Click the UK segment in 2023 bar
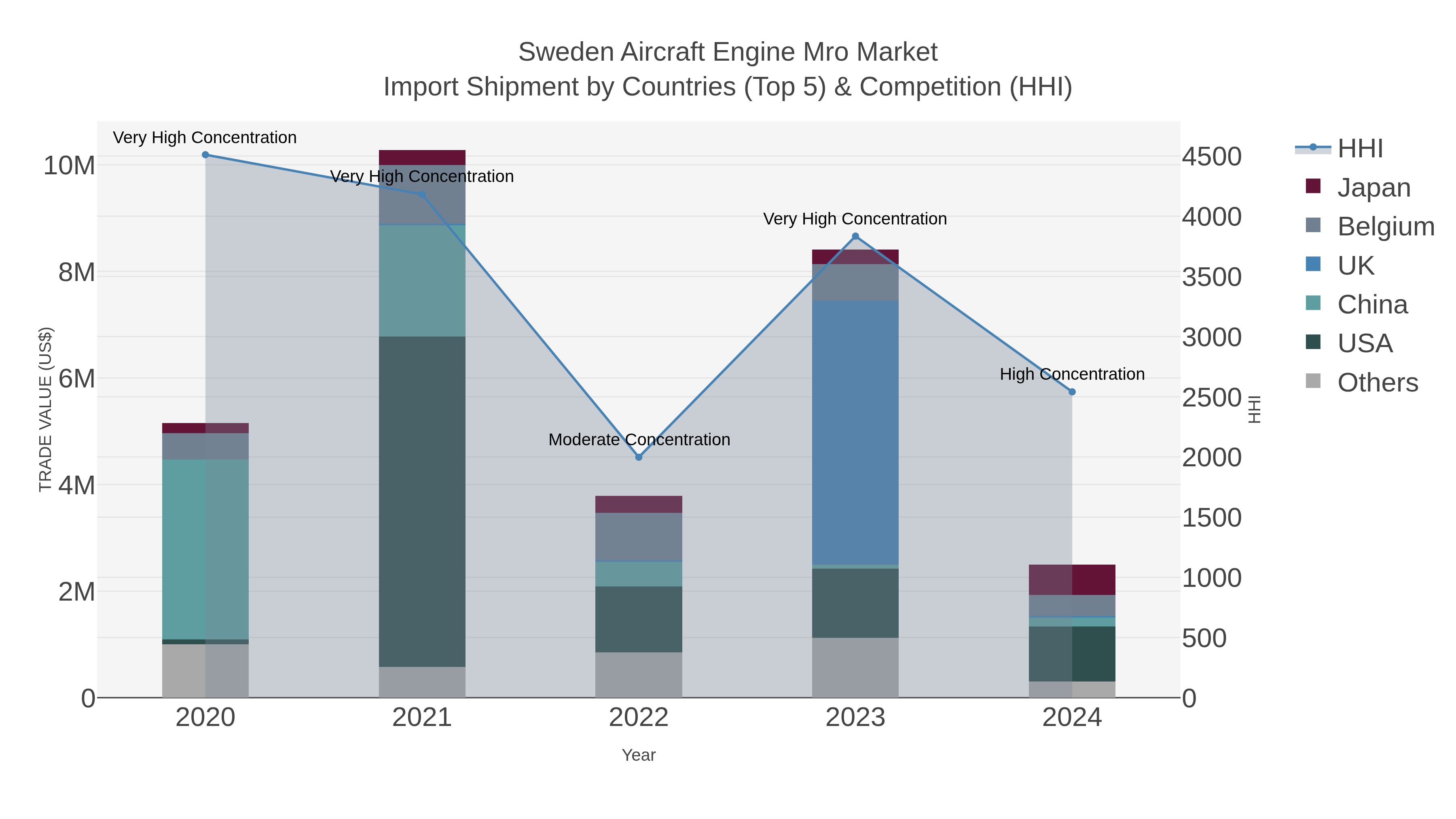The width and height of the screenshot is (1456, 819). pos(855,432)
